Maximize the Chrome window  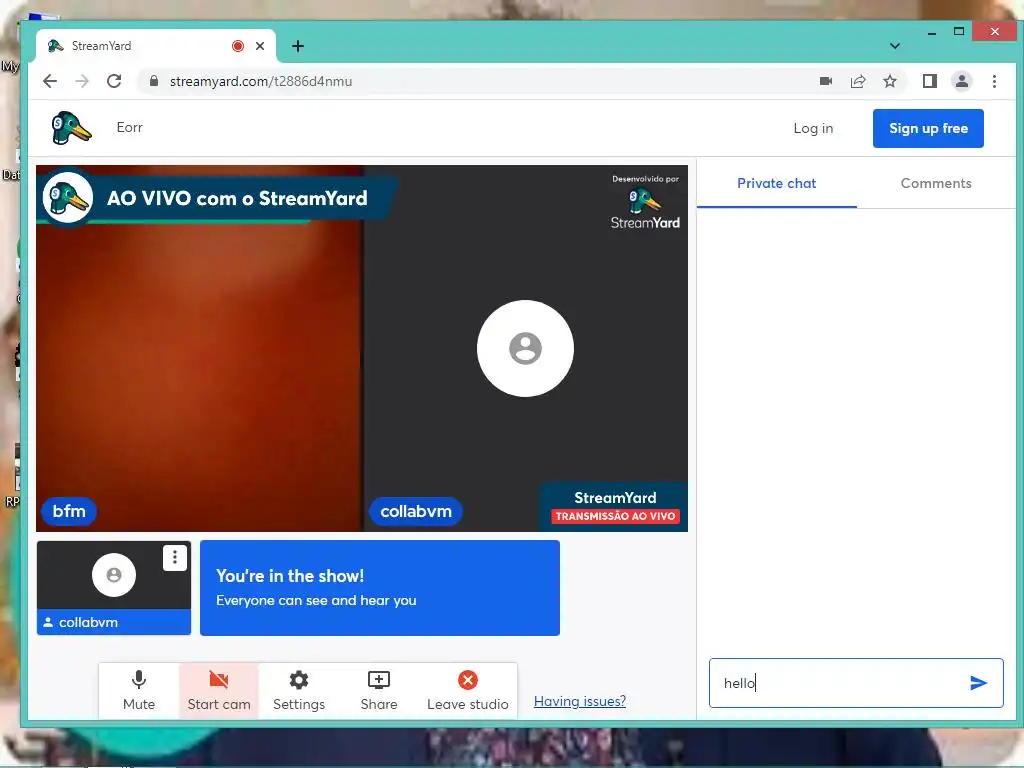(959, 32)
